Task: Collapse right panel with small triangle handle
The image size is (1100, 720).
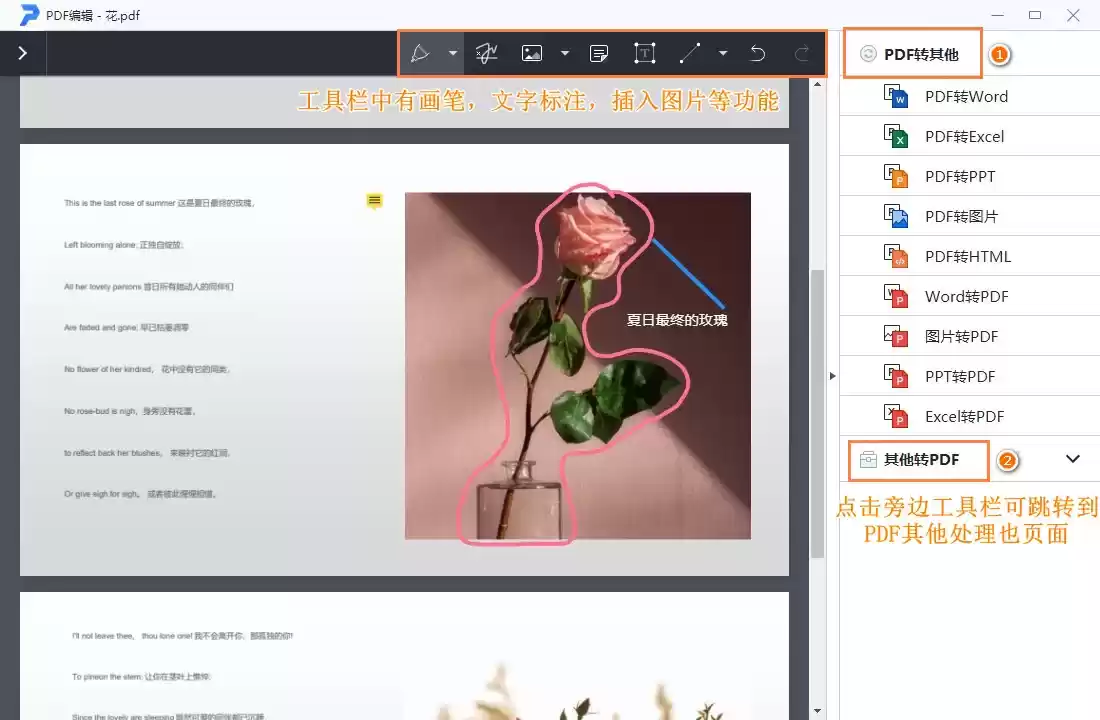Action: pos(832,376)
